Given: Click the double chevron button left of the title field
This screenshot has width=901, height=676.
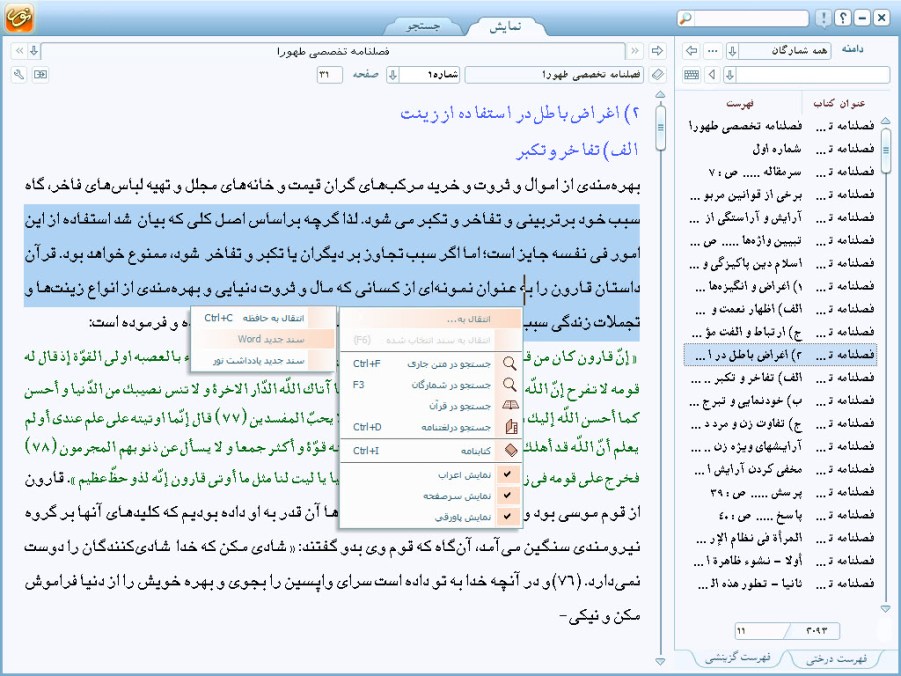Looking at the screenshot, I should click(19, 51).
